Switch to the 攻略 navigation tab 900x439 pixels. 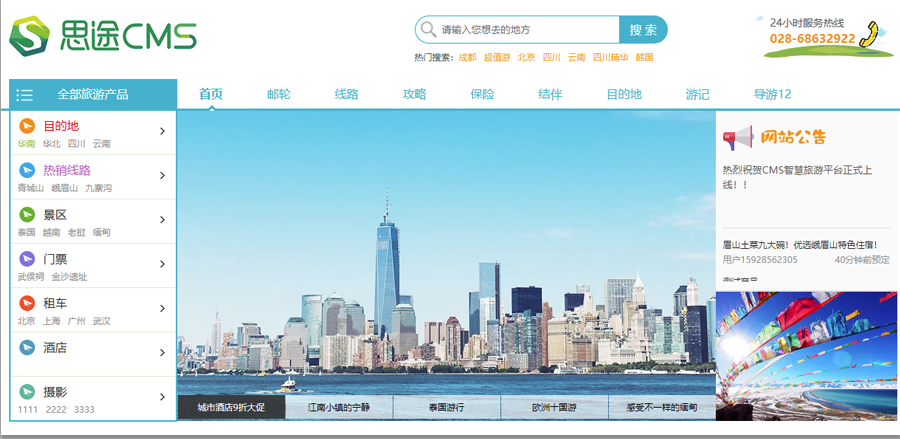point(415,95)
